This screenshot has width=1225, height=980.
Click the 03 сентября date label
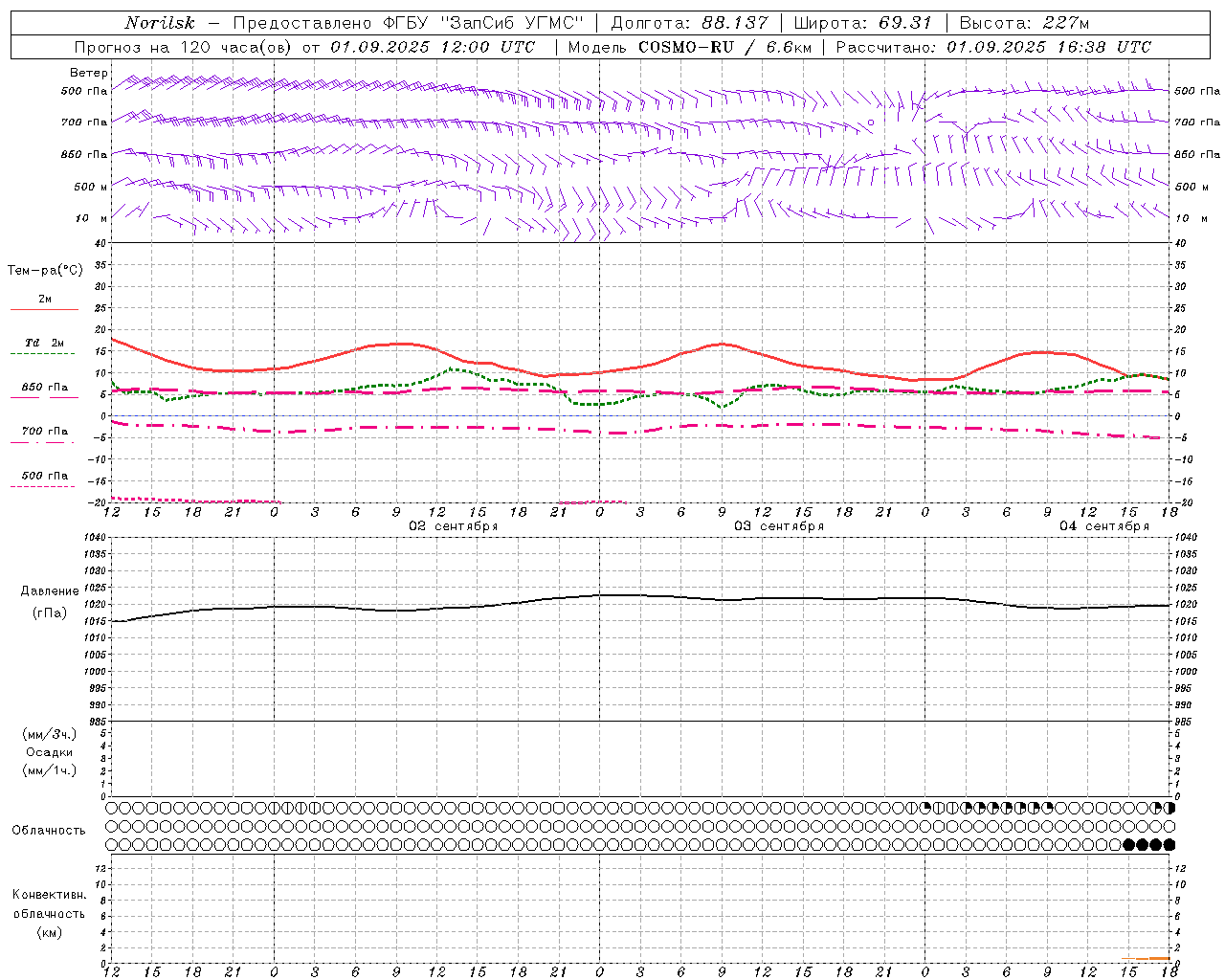779,526
